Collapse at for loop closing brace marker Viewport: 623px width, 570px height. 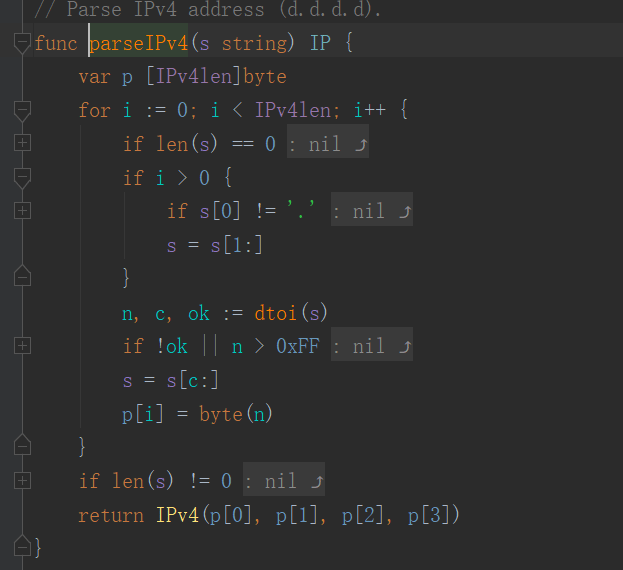[x=22, y=445]
